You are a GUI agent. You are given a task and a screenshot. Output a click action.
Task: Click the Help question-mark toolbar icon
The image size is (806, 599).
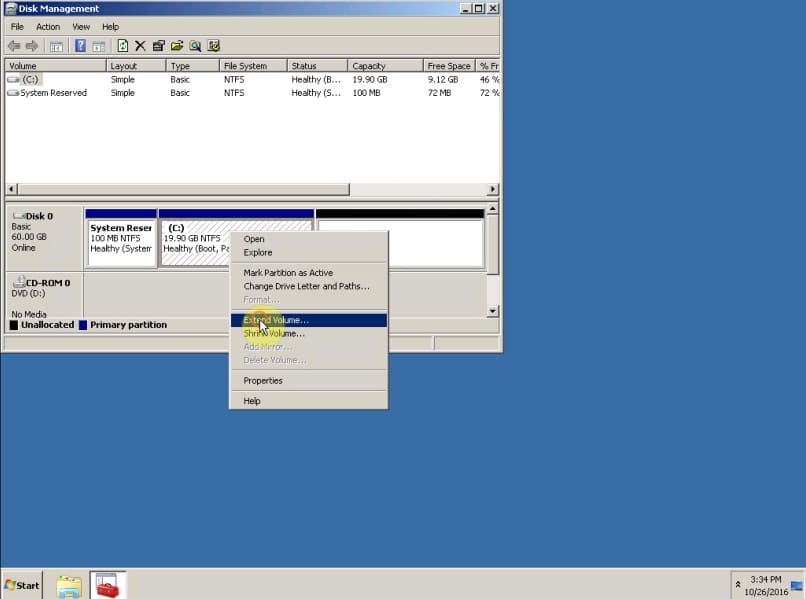pyautogui.click(x=80, y=45)
